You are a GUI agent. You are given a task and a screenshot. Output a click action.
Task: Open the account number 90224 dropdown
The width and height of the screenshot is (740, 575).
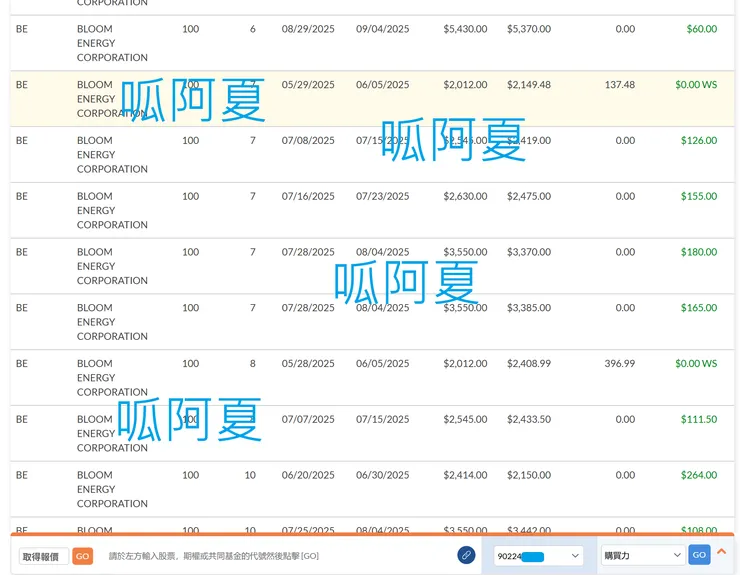[x=538, y=556]
